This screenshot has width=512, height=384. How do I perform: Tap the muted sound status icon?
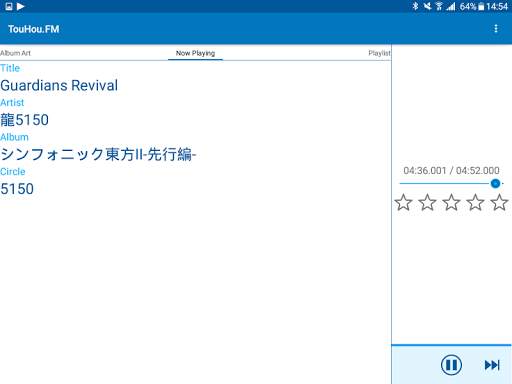pyautogui.click(x=427, y=6)
